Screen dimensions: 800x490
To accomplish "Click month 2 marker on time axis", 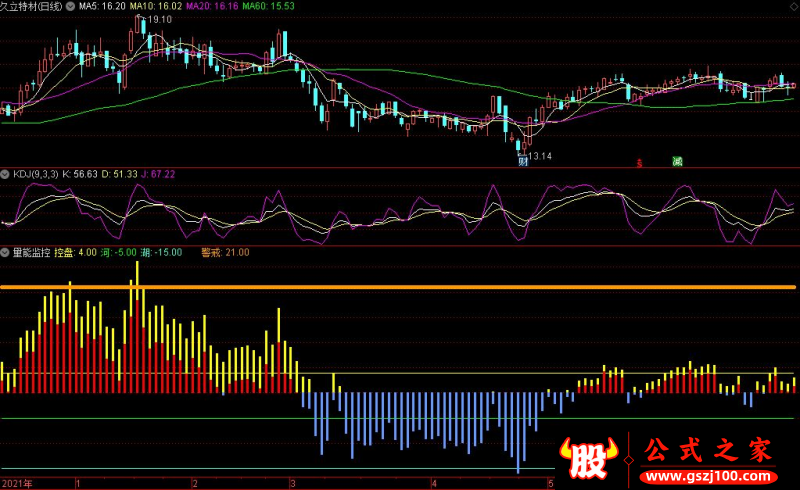I will pos(195,483).
